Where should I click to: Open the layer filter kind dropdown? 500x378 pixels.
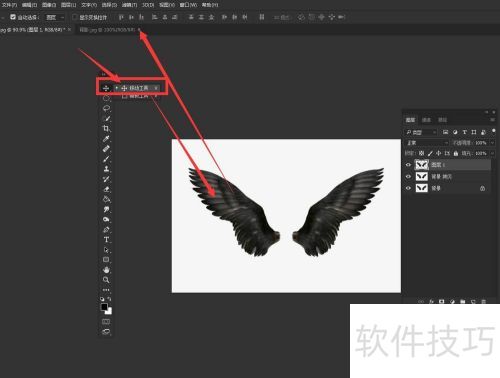pyautogui.click(x=421, y=132)
